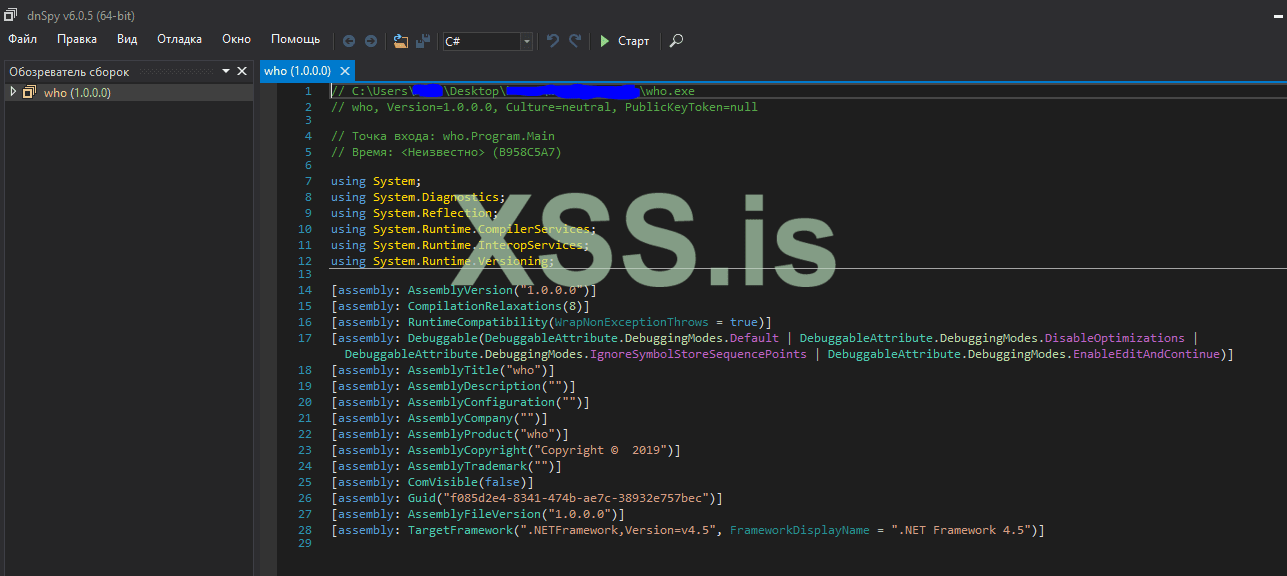1287x576 pixels.
Task: Click RuntimeCompatibility on line 16
Action: pyautogui.click(x=477, y=322)
